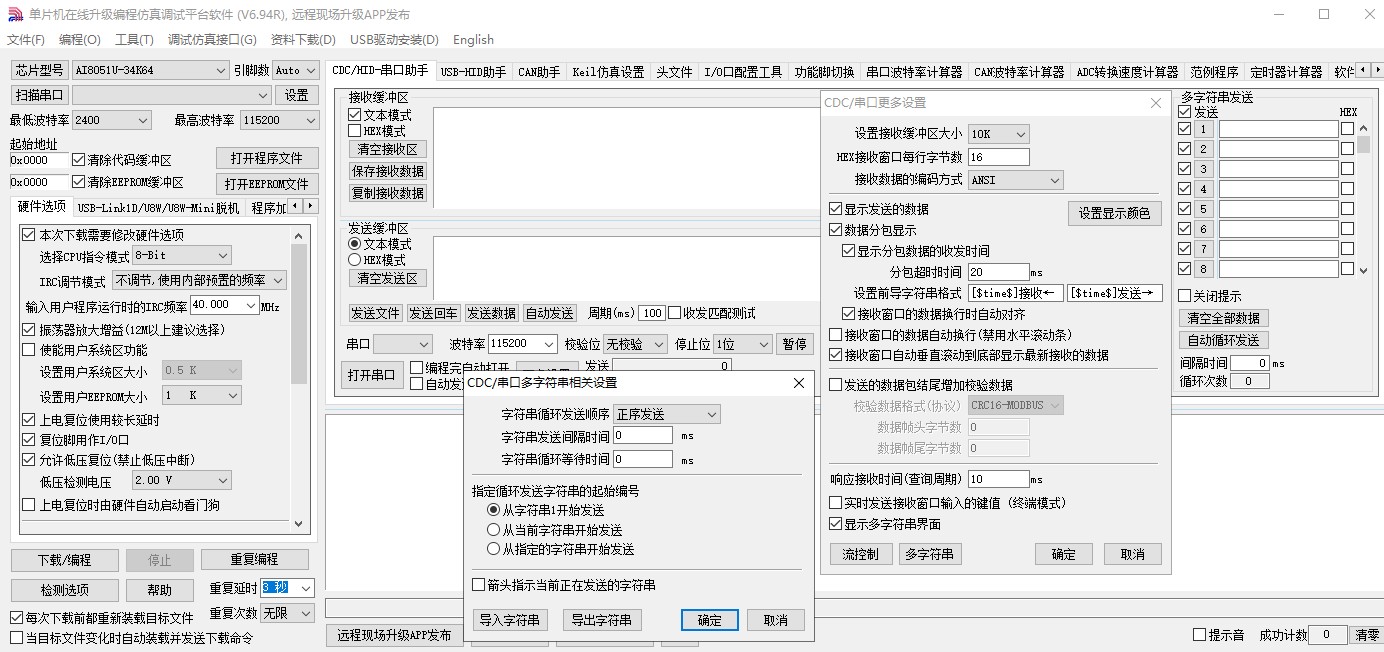This screenshot has height=652, width=1384.
Task: Open 接收数据的编码方式 ANSI dropdown
Action: coord(1015,180)
